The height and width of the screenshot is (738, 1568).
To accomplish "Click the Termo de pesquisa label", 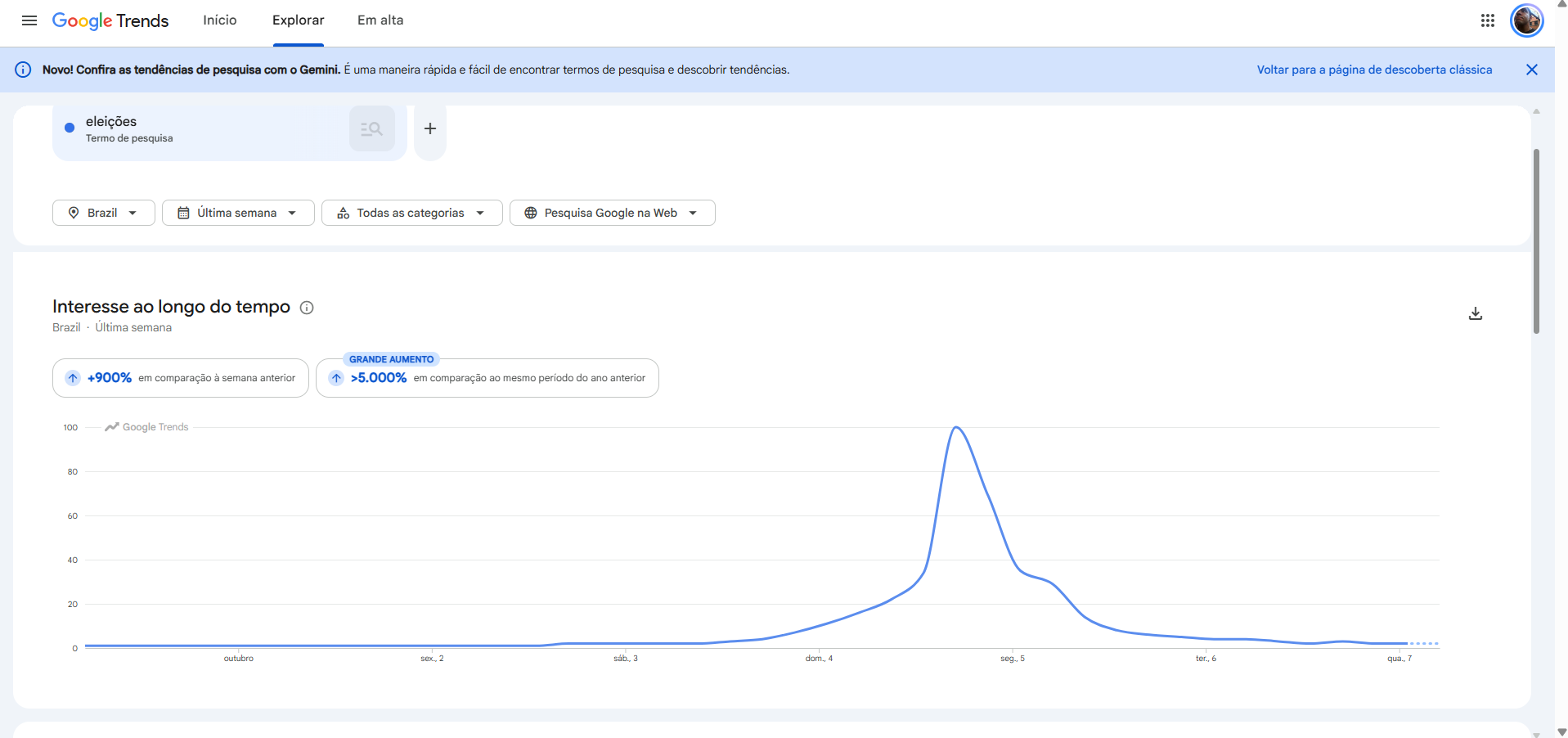I will (129, 138).
